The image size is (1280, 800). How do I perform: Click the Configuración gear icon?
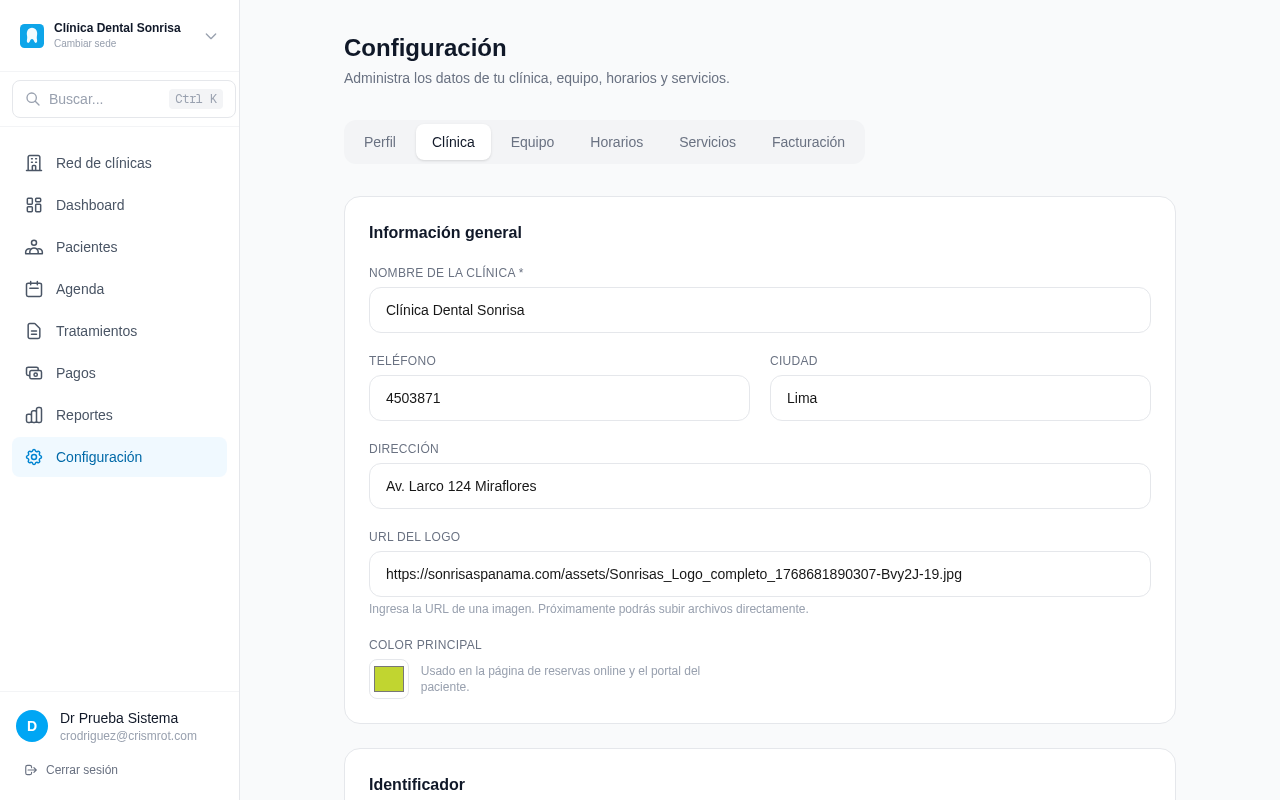tap(34, 457)
